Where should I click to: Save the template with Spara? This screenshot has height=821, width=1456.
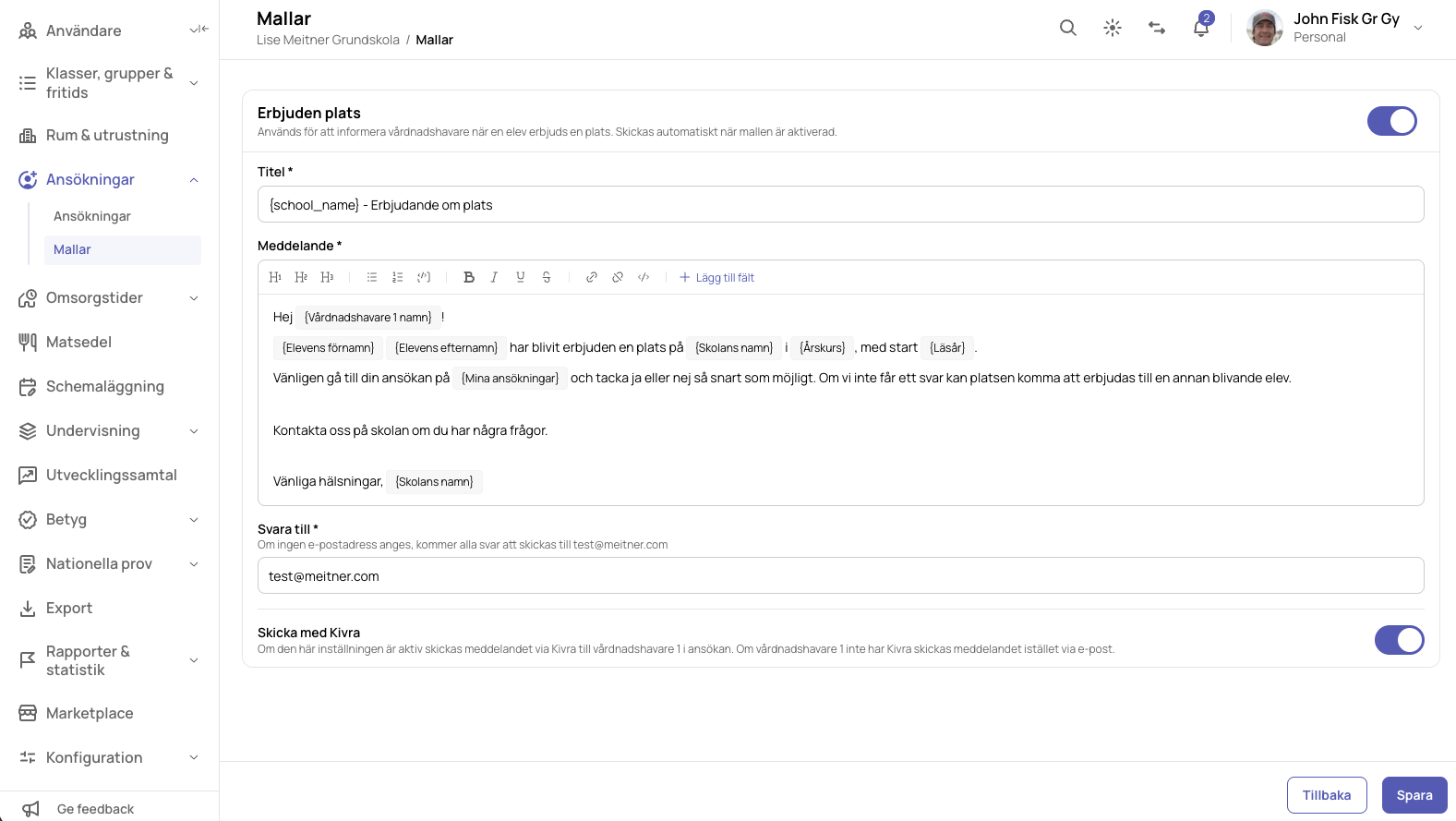pos(1414,795)
